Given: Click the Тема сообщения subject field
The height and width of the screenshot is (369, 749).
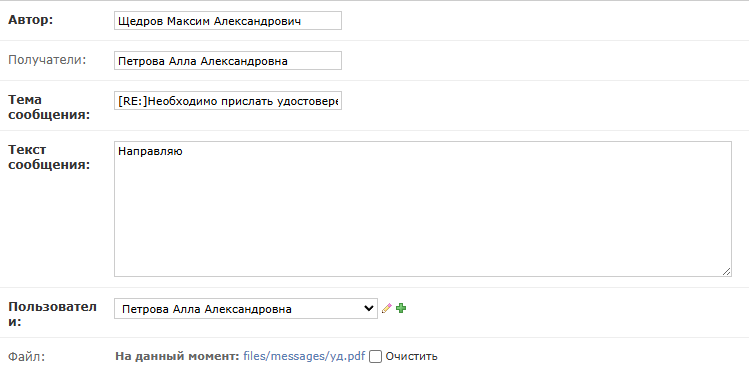Looking at the screenshot, I should 228,101.
